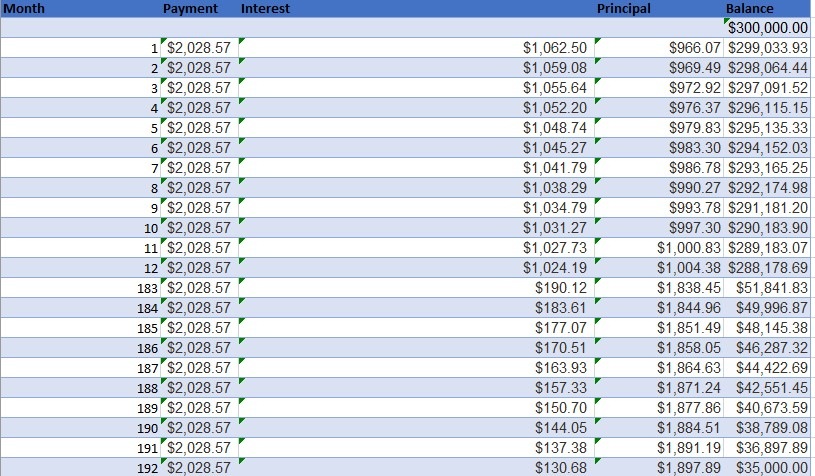Select interest $1,041.79
The height and width of the screenshot is (476, 815).
point(416,168)
